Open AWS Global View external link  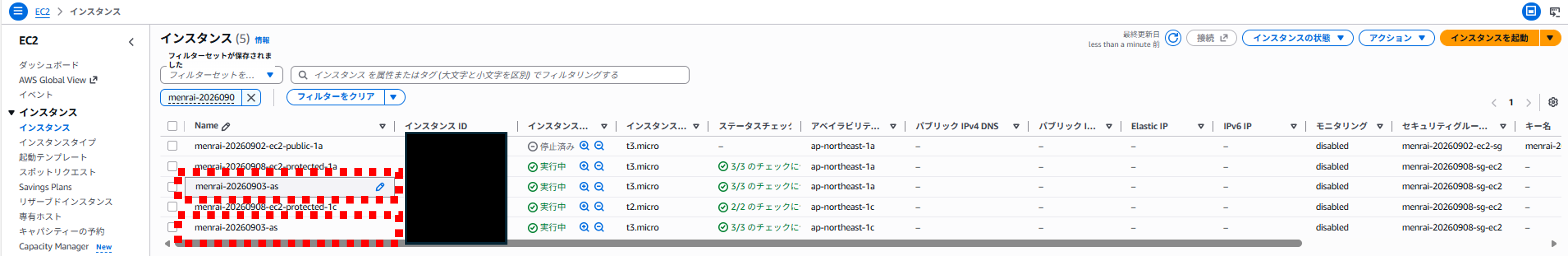(58, 80)
